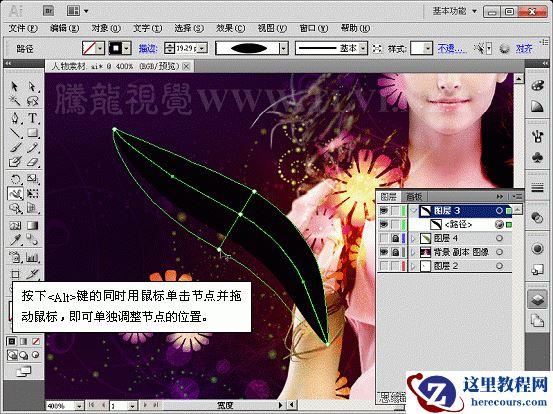Select the Free Transform tool

coord(32,194)
